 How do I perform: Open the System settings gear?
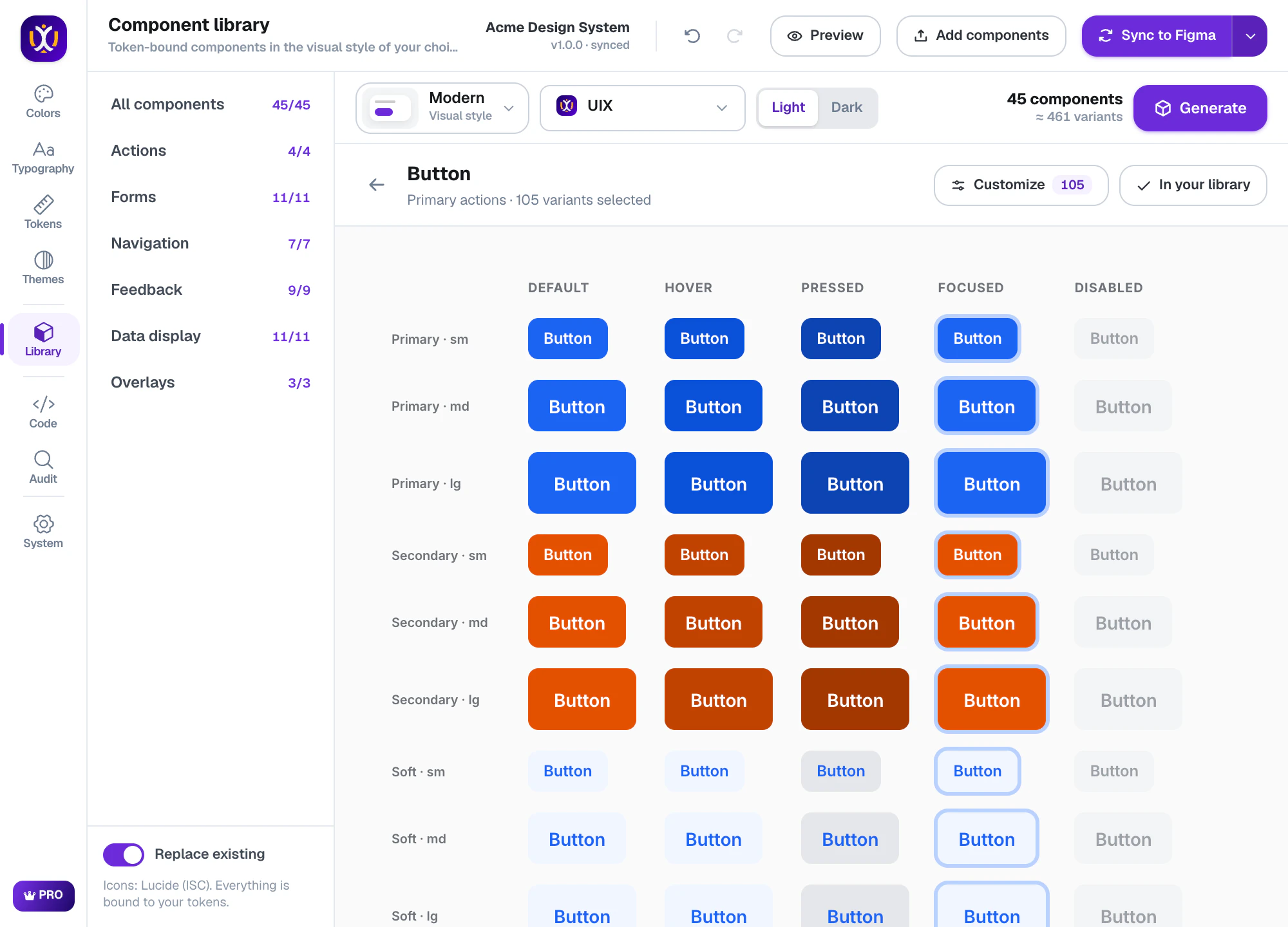43,532
